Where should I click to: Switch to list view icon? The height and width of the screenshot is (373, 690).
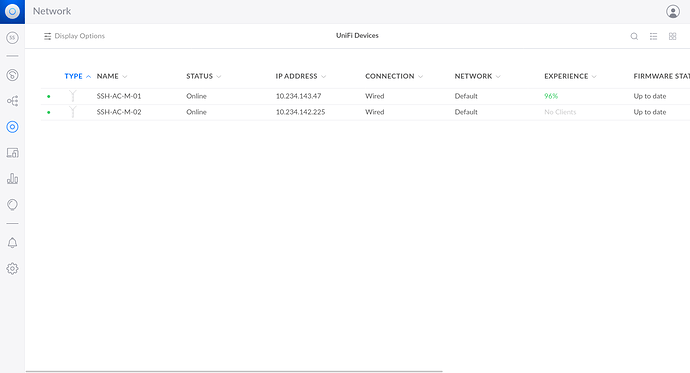pyautogui.click(x=653, y=37)
